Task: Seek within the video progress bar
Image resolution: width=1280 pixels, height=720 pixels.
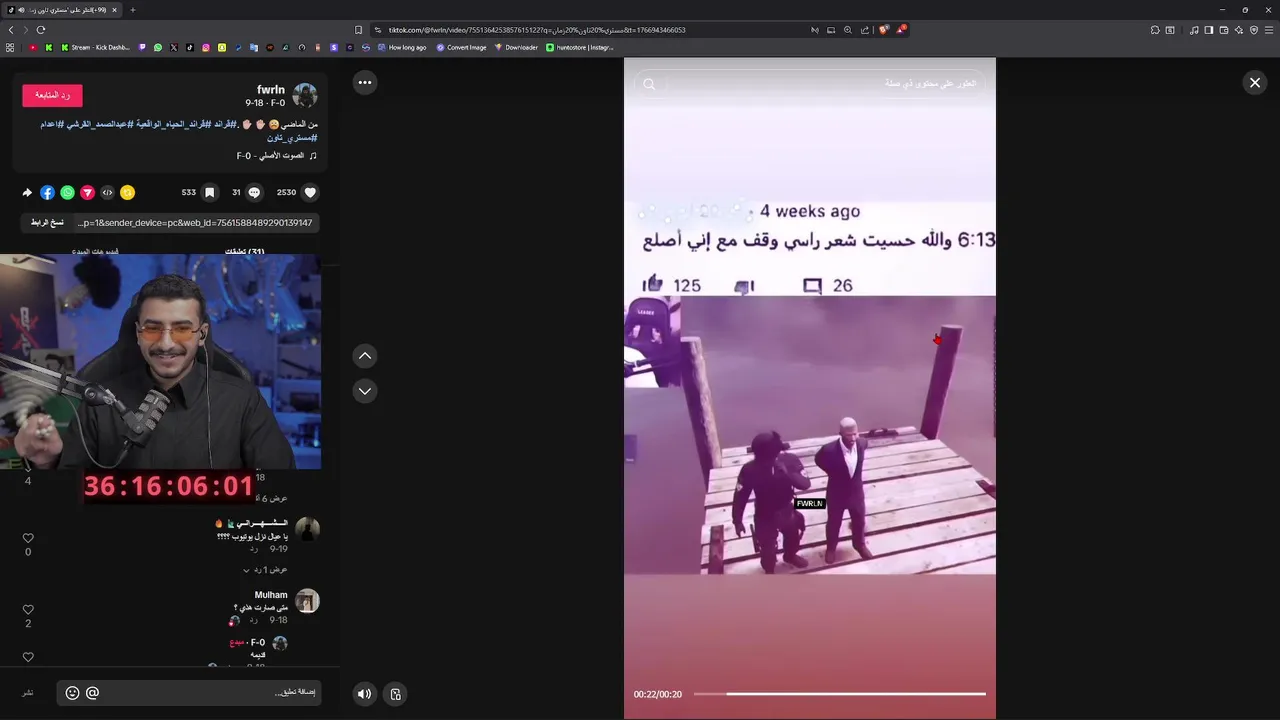Action: pos(840,694)
